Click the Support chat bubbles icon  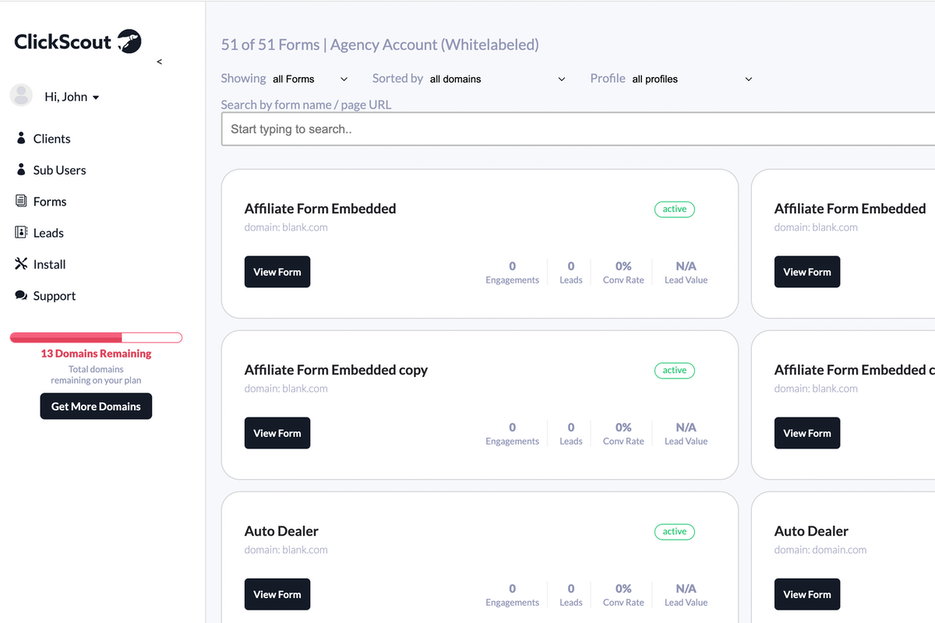tap(21, 296)
